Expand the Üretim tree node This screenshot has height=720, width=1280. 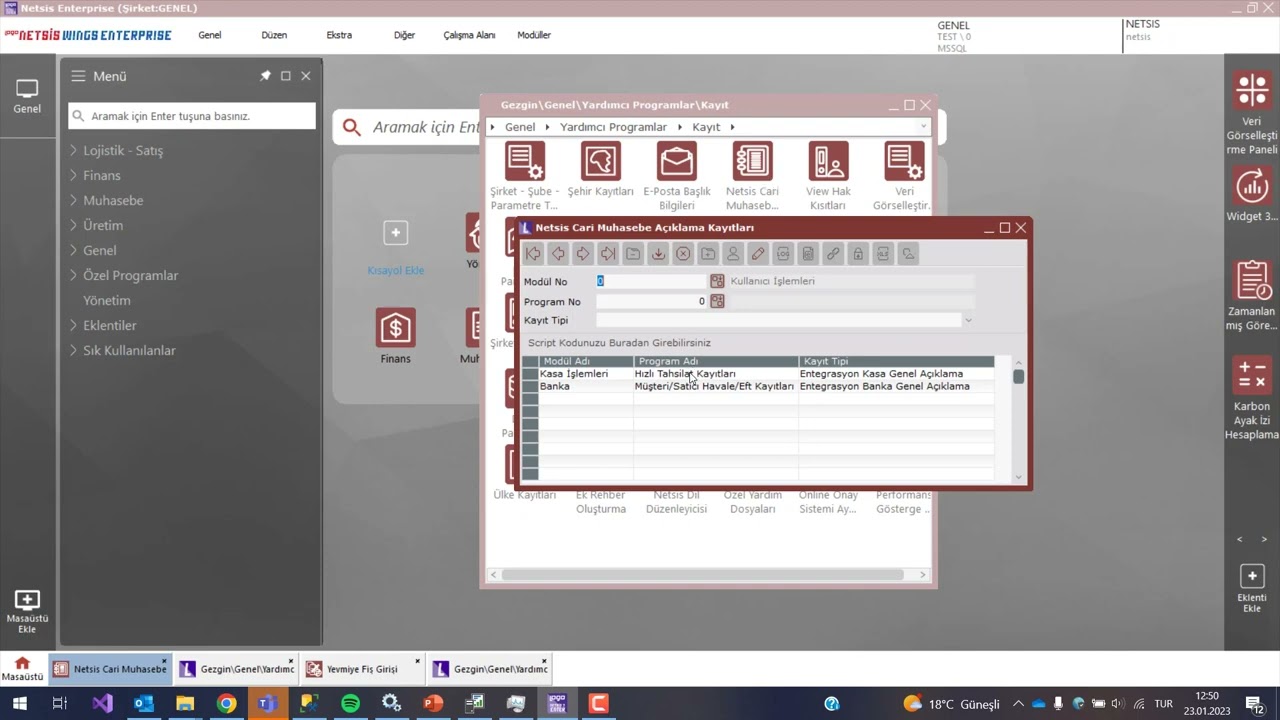(x=74, y=226)
